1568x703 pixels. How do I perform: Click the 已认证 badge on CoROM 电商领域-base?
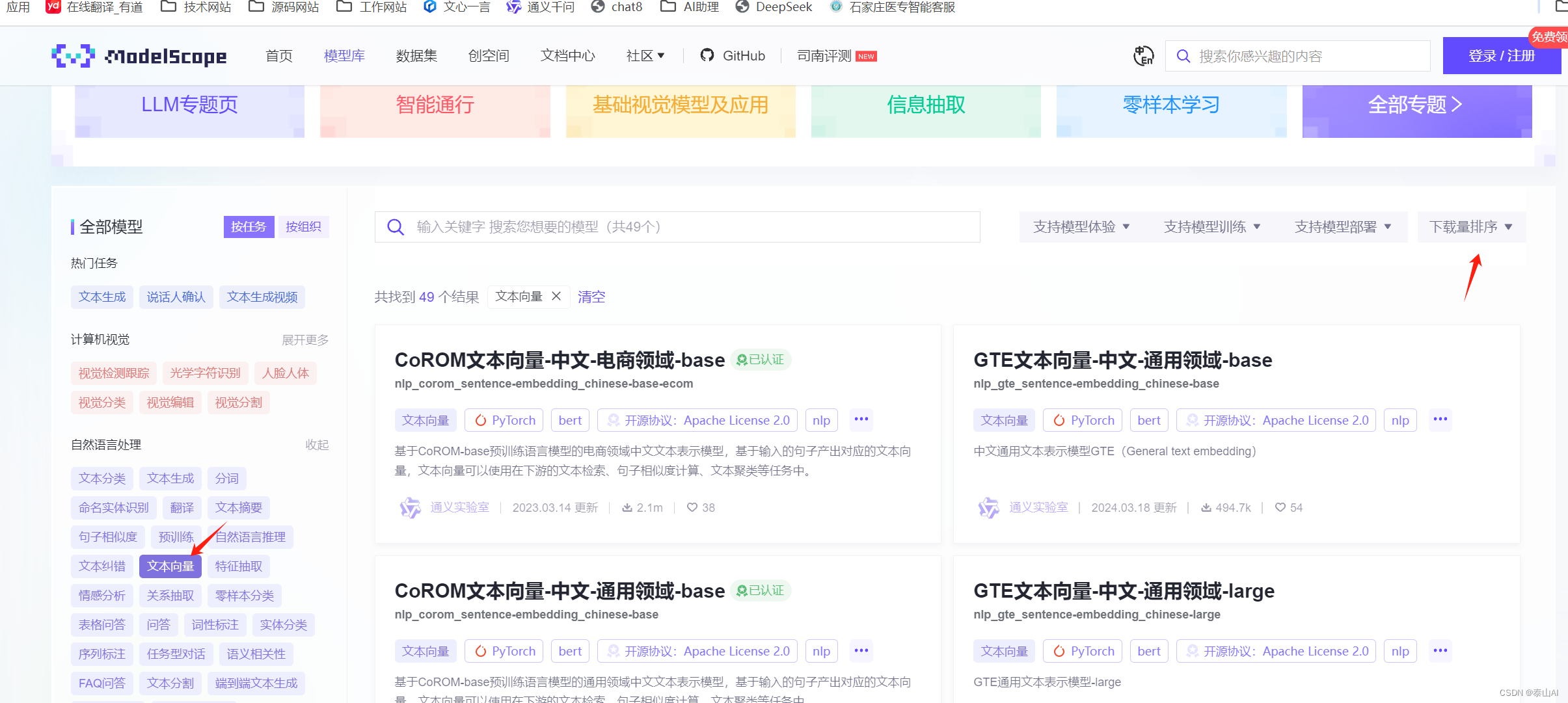point(760,360)
